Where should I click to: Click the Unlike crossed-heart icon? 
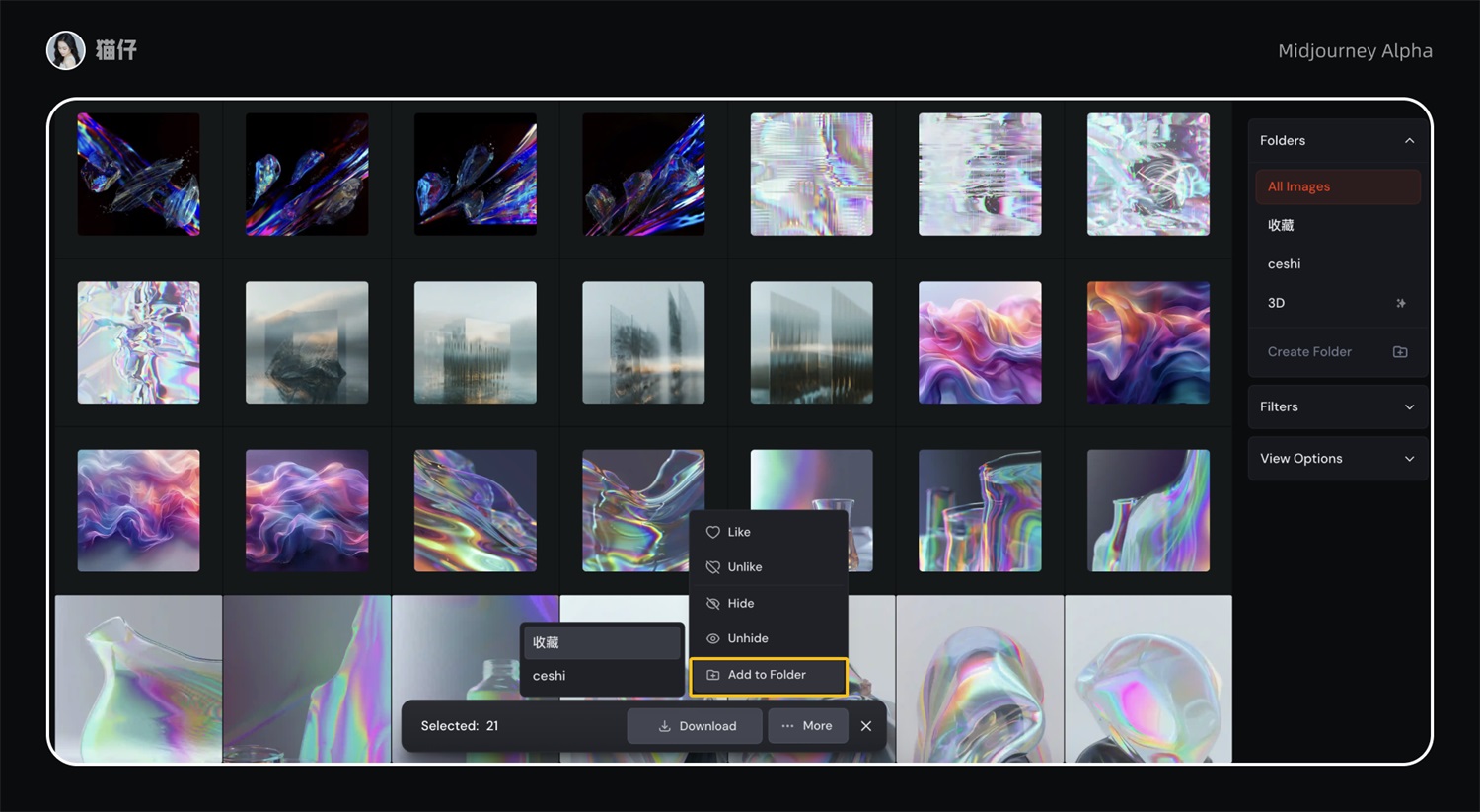712,567
